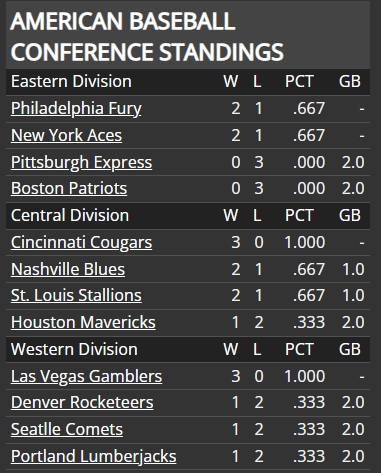Viewport: 381px width, 473px height.
Task: Open the Denver Rocketeers link
Action: (x=82, y=402)
